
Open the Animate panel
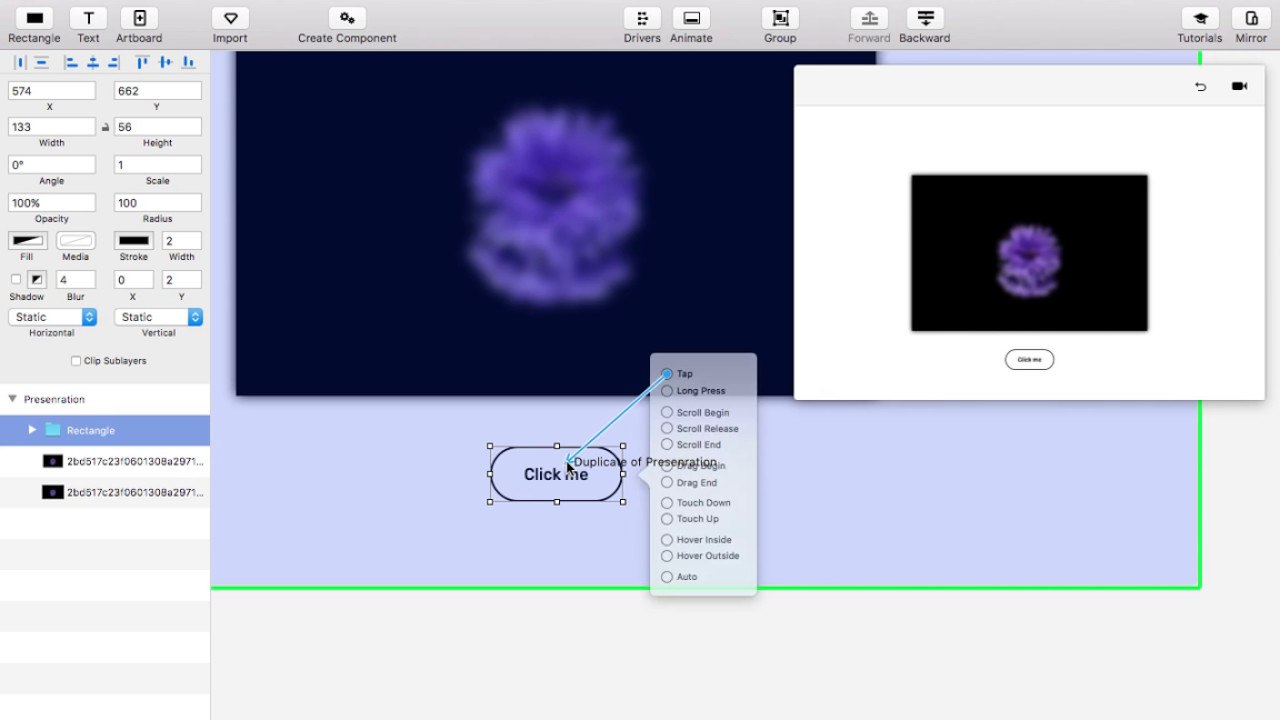point(691,18)
